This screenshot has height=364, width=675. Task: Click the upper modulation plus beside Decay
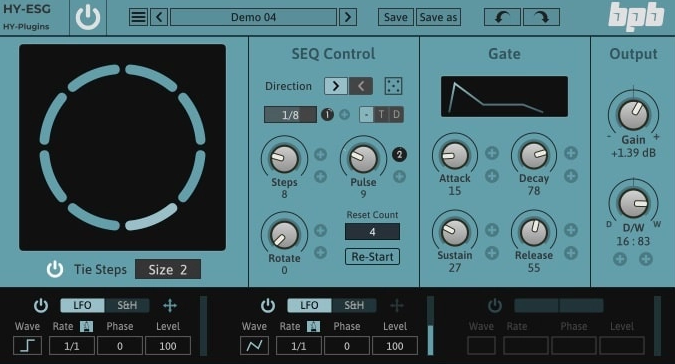click(571, 153)
